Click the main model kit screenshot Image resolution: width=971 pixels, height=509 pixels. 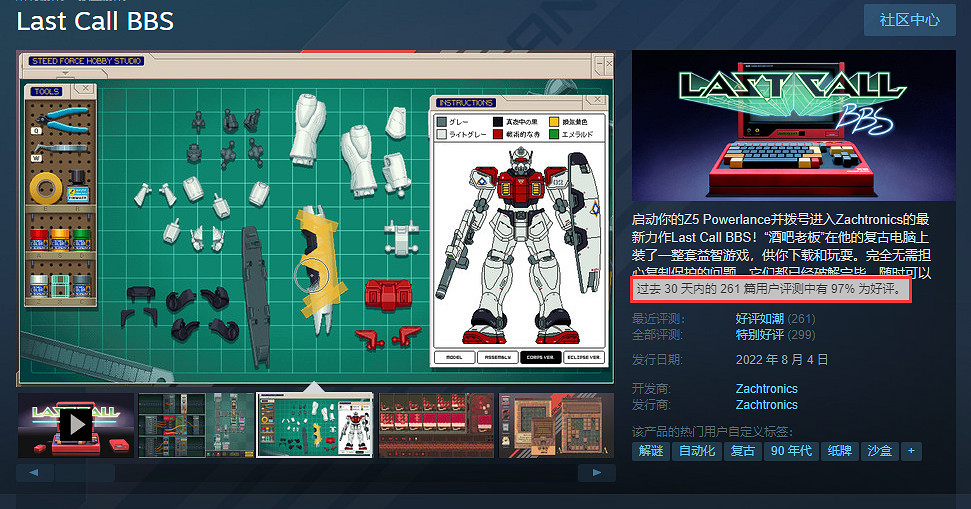[x=316, y=218]
